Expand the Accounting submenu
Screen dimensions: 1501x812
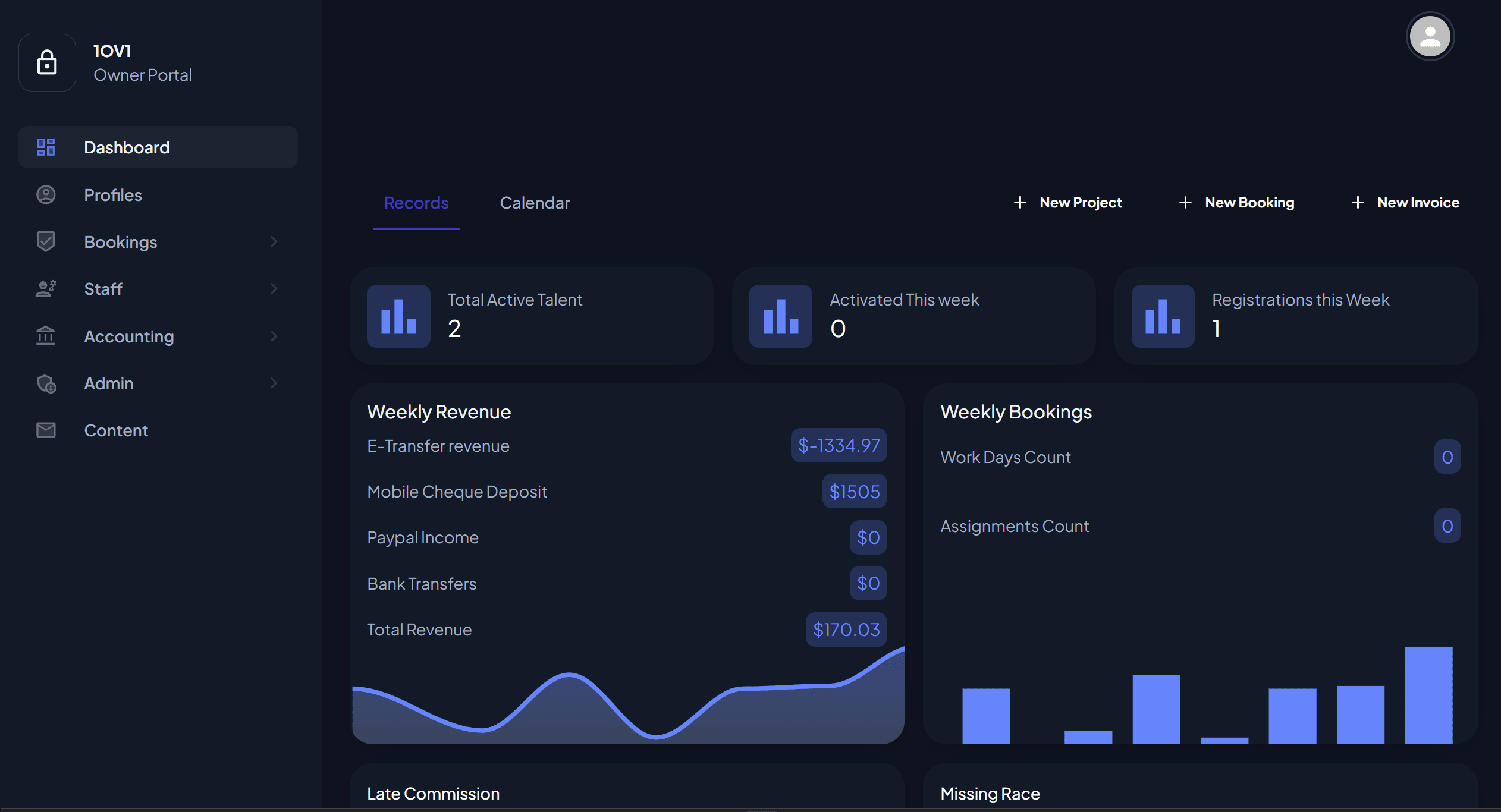[x=274, y=336]
